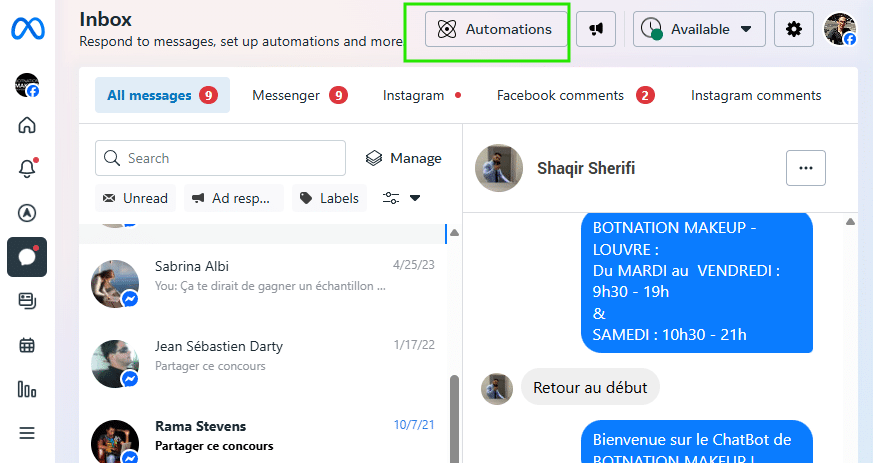Toggle the Ad responses filter
873x463 pixels.
coord(232,198)
